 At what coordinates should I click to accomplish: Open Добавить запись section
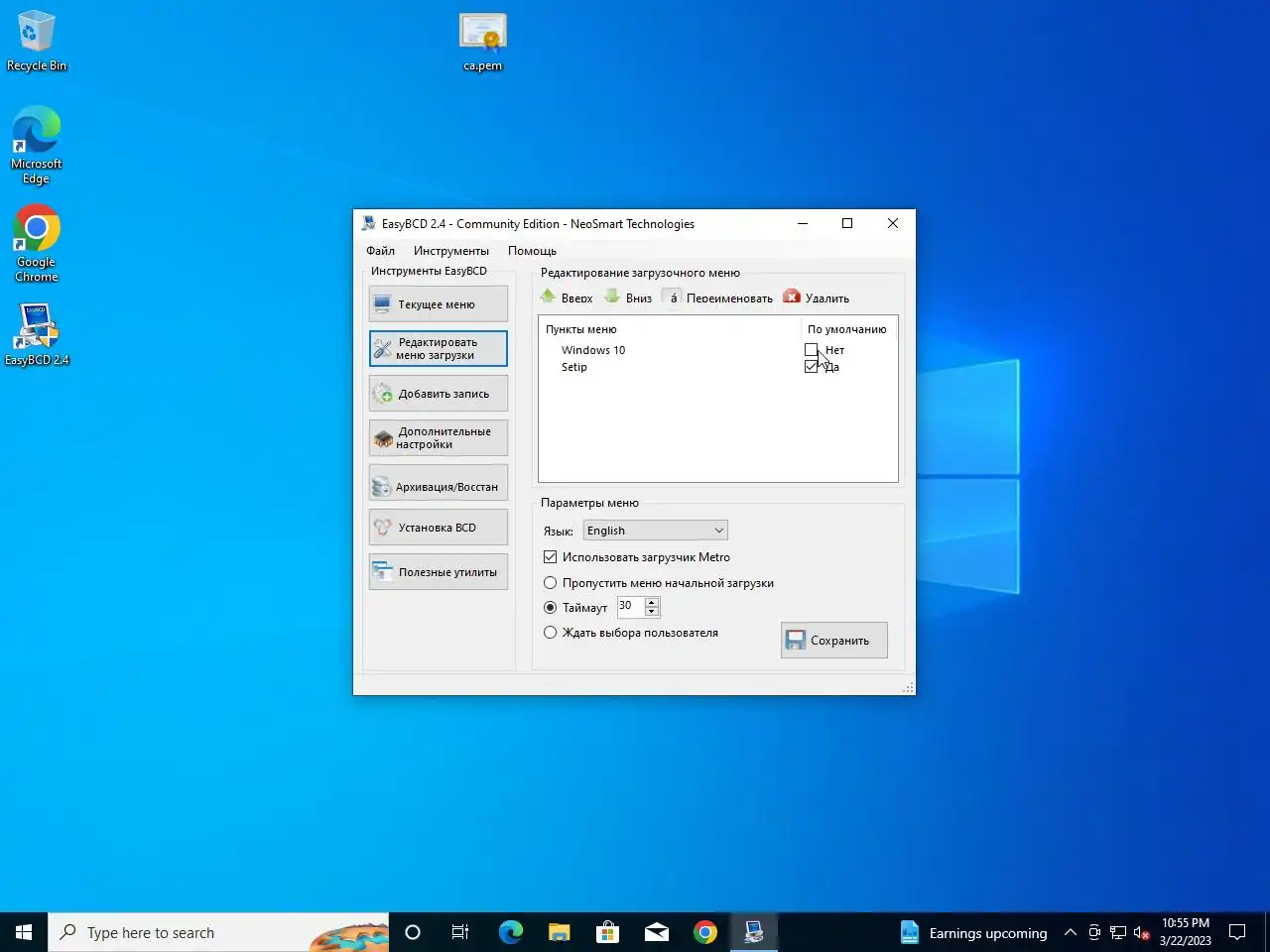[x=438, y=394]
